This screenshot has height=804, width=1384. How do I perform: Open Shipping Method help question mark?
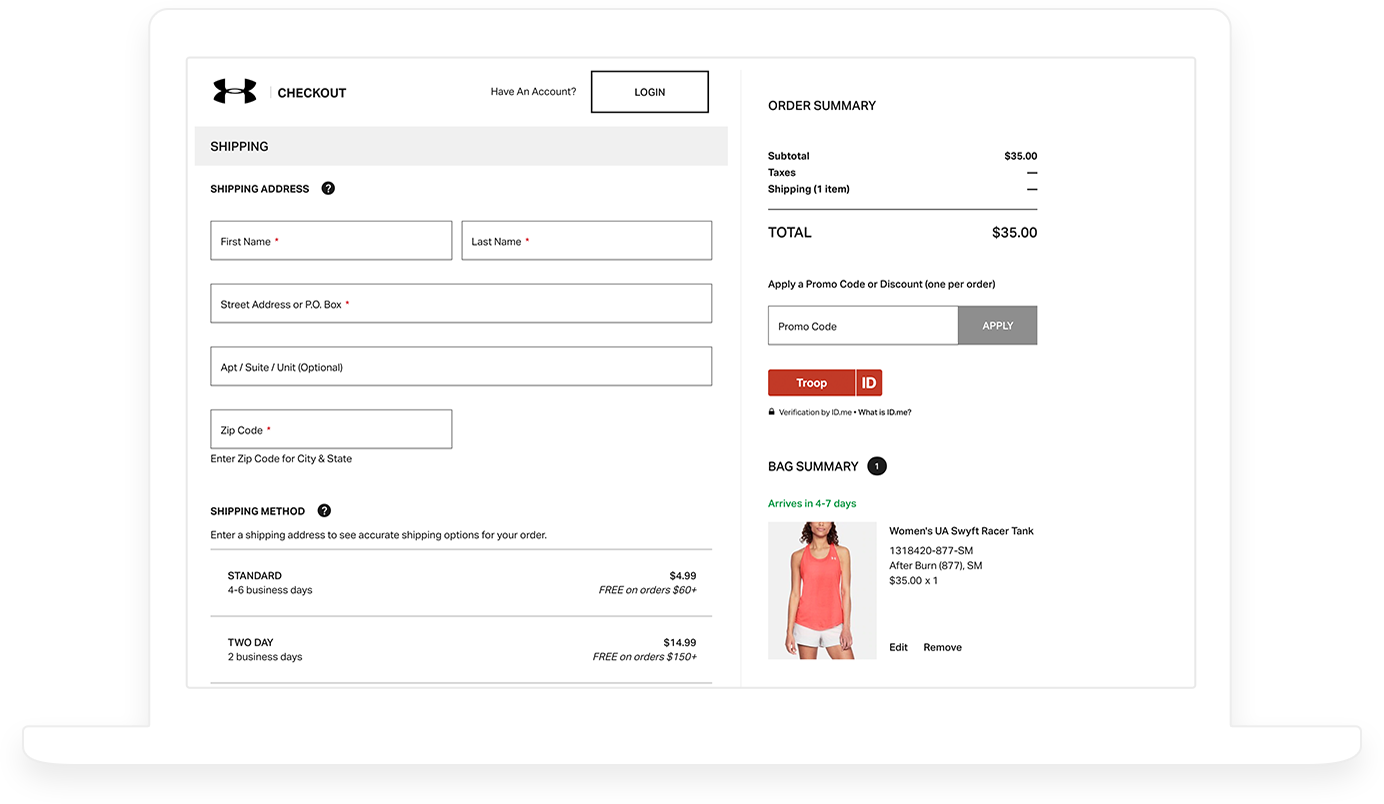(324, 510)
